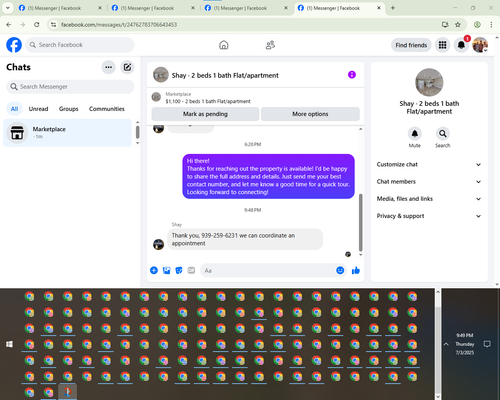Open the account profile picture menu
This screenshot has height=400, width=500.
point(480,45)
